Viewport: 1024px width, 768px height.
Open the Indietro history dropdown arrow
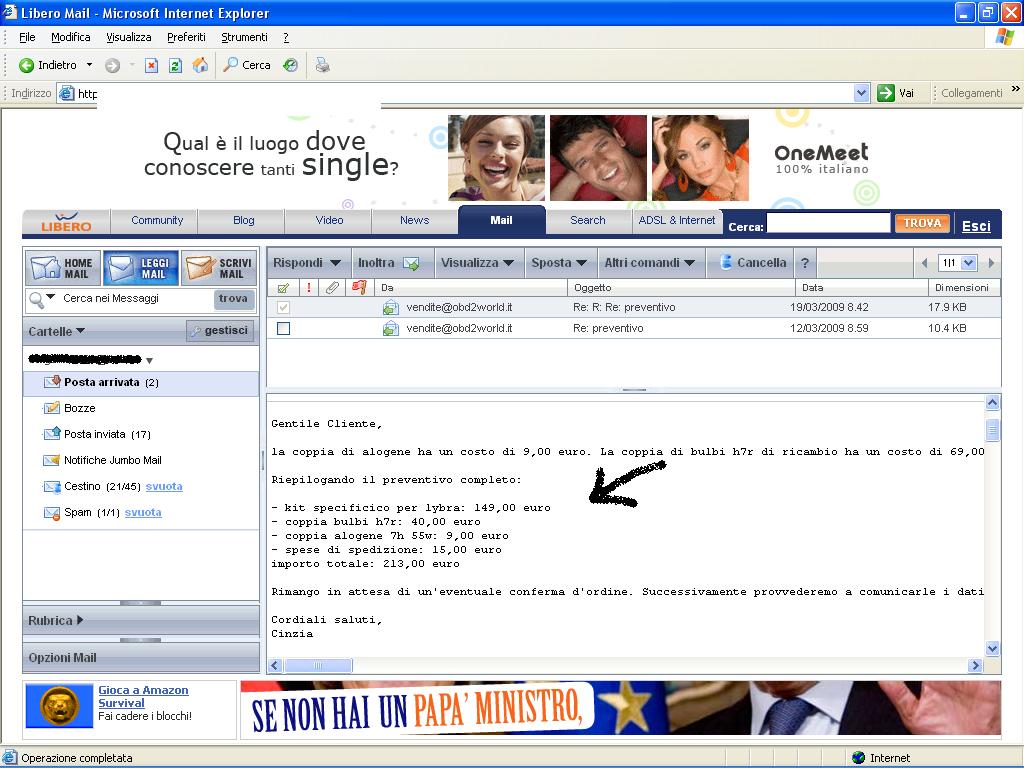pyautogui.click(x=89, y=65)
